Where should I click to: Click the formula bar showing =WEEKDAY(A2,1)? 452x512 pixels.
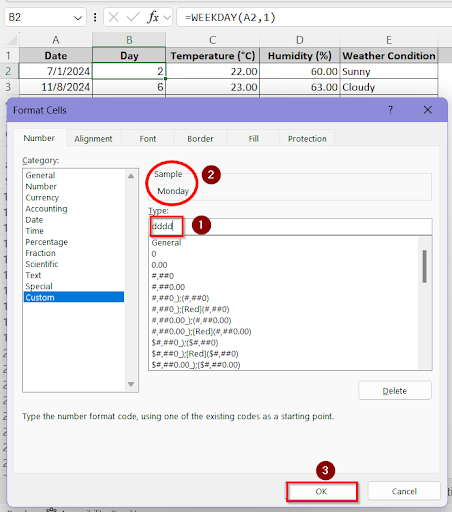click(x=313, y=17)
